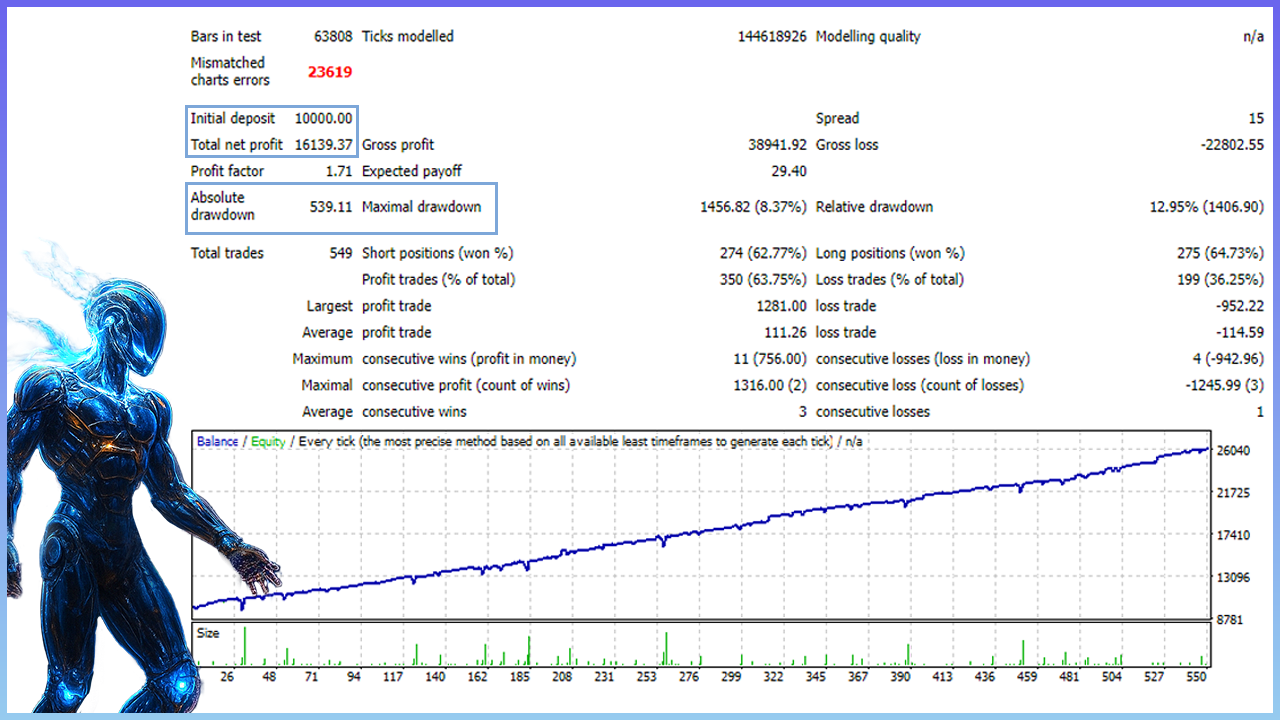Click the Gross loss value -22802.55
This screenshot has height=720, width=1280.
pos(1232,145)
